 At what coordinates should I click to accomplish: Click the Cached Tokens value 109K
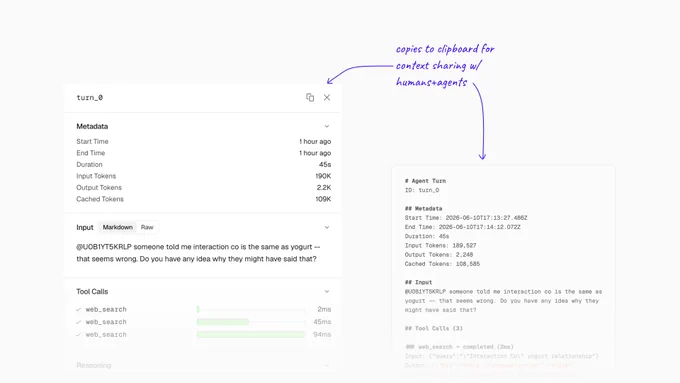click(323, 199)
